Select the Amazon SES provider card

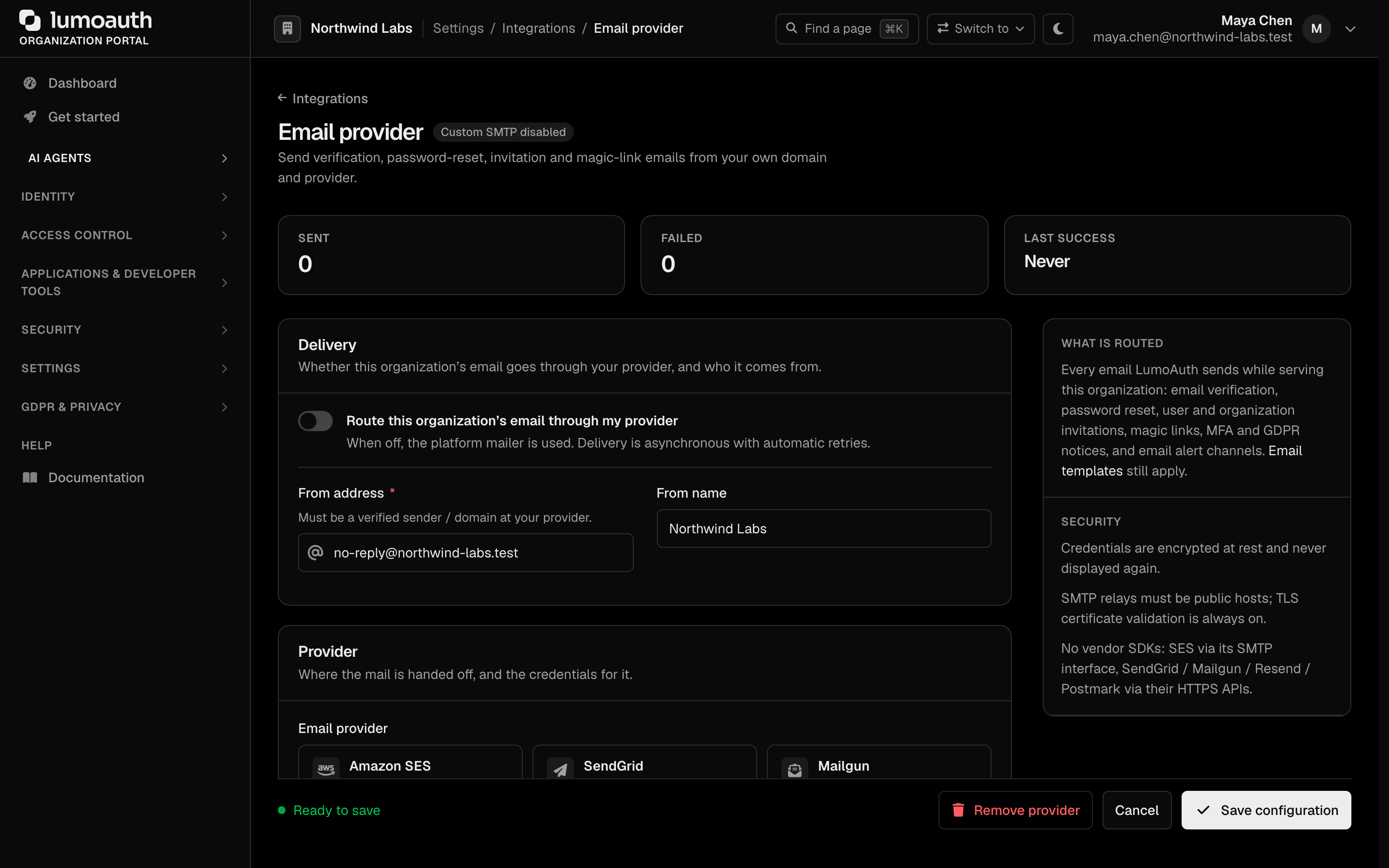(410, 762)
